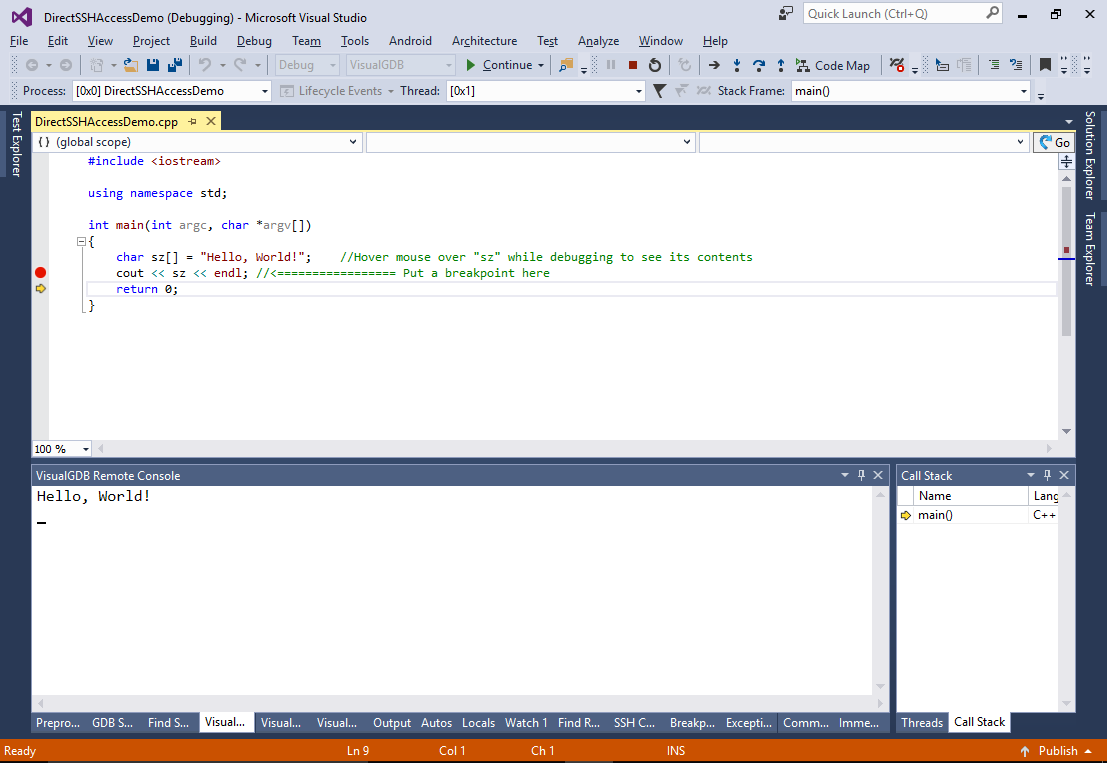Switch to the Threads tab

click(x=922, y=722)
